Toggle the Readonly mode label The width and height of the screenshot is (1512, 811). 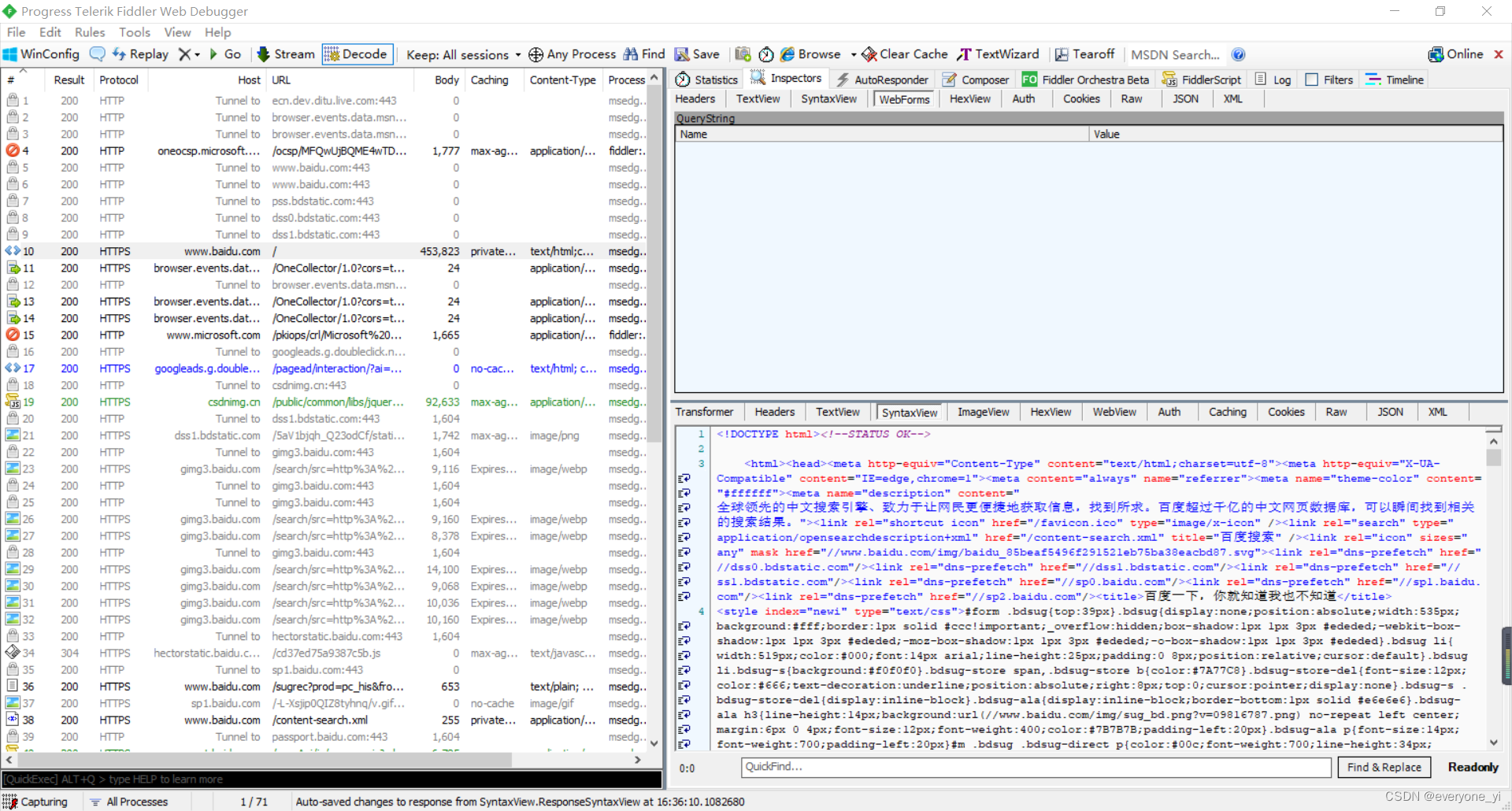pos(1473,767)
